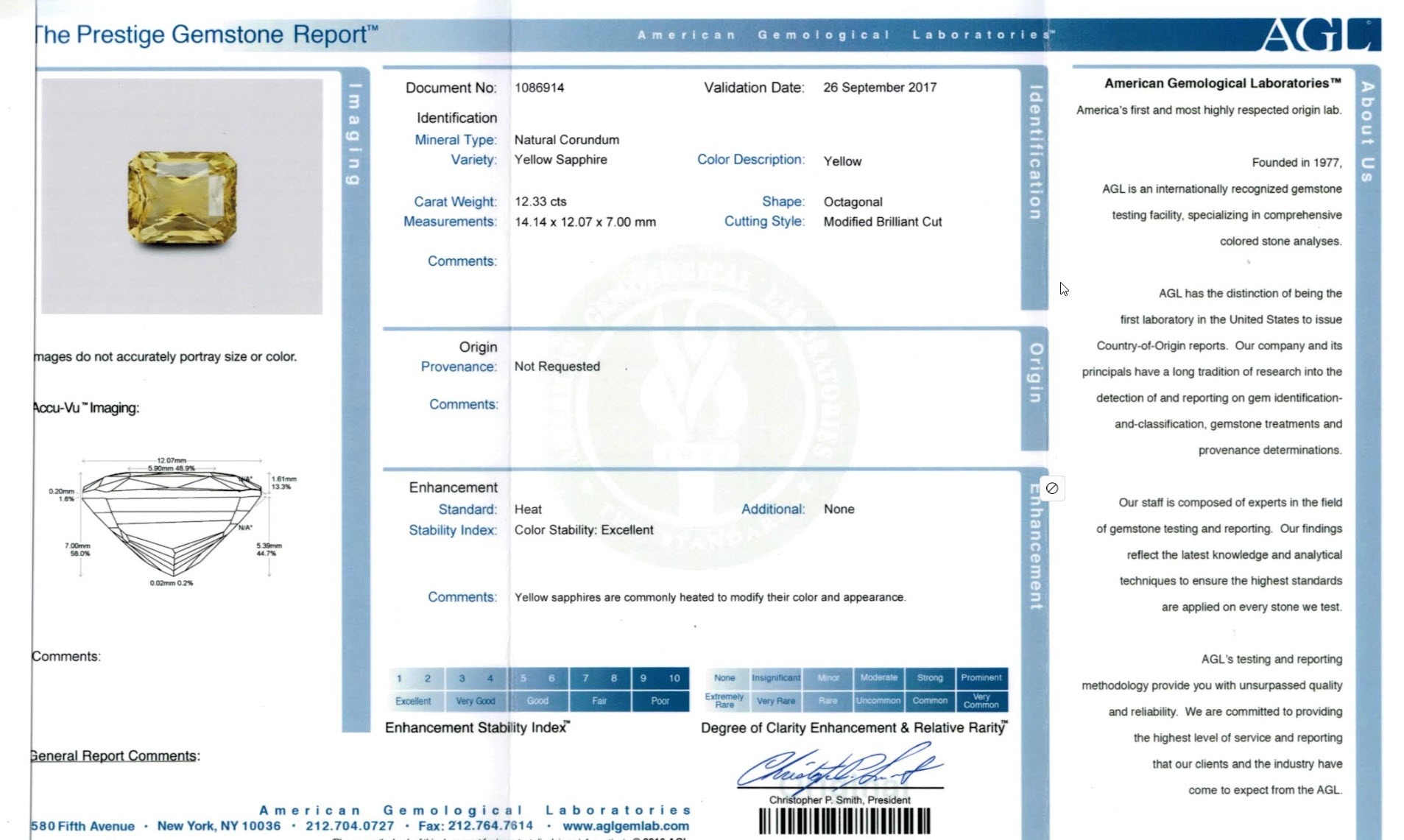Click the Prestige Gemstone Report title
This screenshot has height=840, width=1404.
[x=206, y=35]
